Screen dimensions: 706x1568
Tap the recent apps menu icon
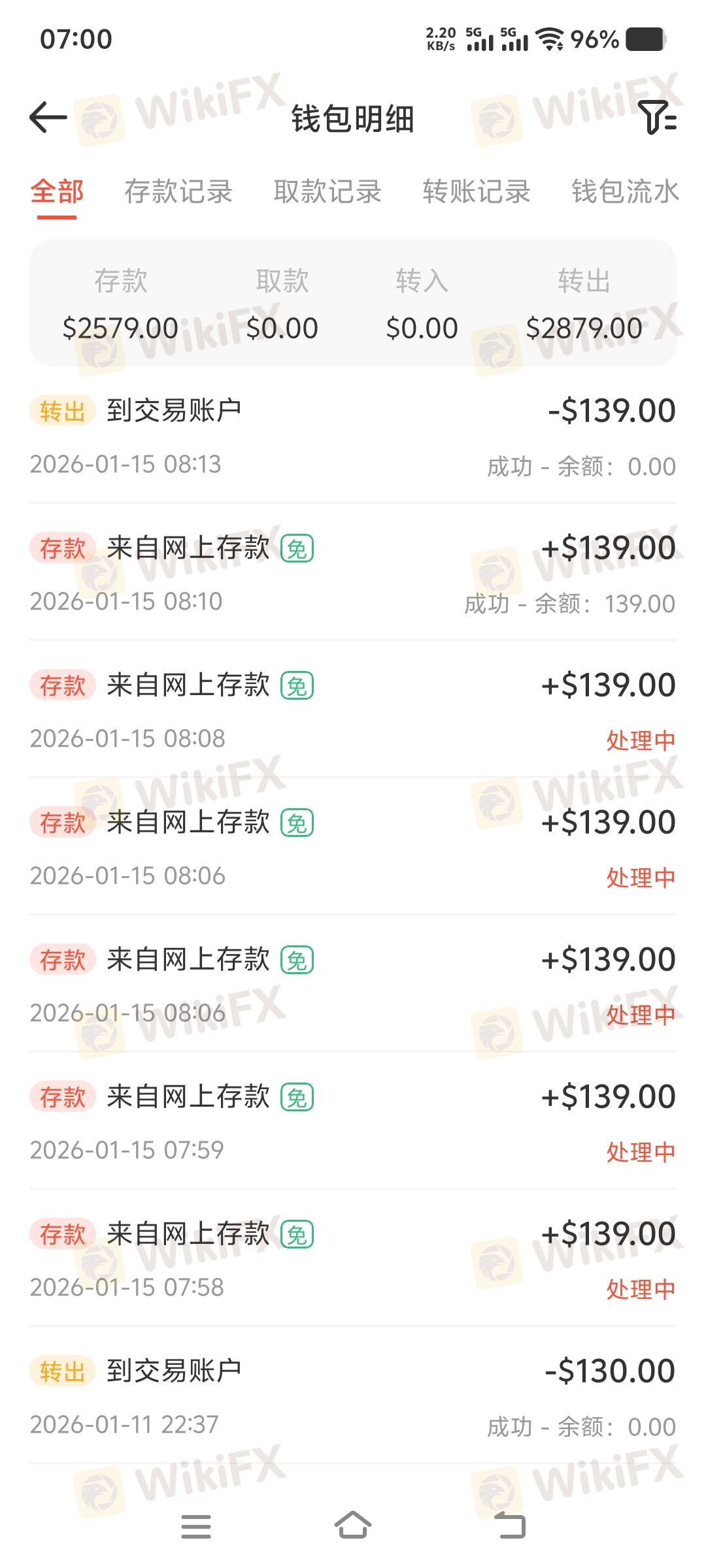pyautogui.click(x=196, y=1526)
